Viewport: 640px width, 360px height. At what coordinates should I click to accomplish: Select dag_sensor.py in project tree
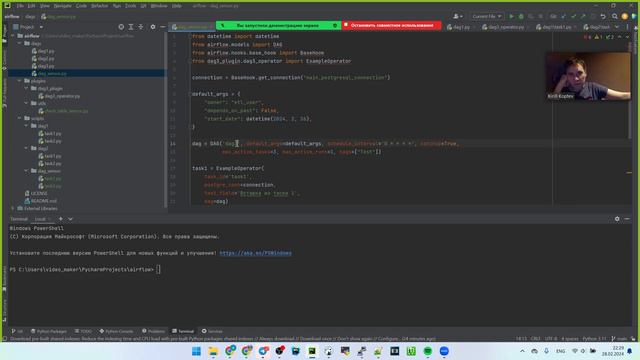tap(52, 73)
